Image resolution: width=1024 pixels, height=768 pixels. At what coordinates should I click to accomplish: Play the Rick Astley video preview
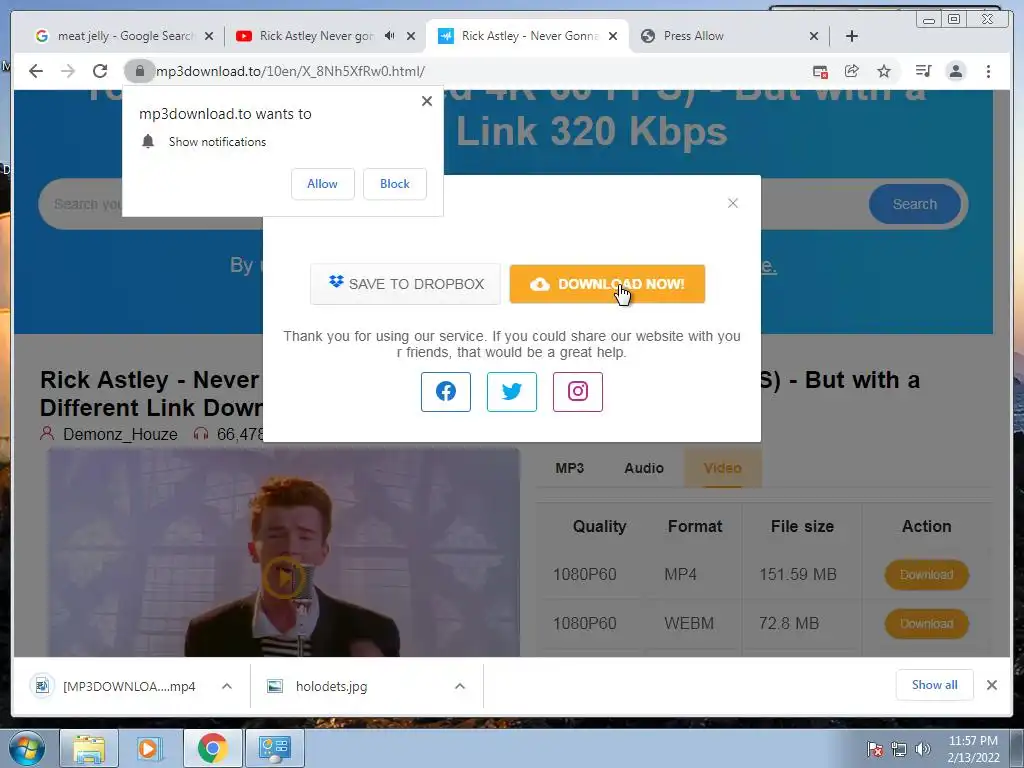tap(284, 577)
